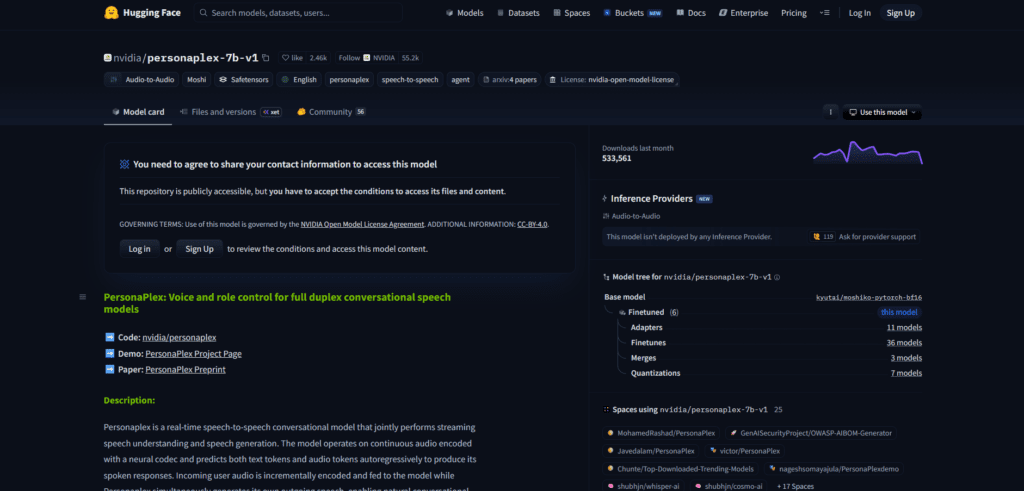Open the nvidia/personaplex code link

pyautogui.click(x=179, y=338)
